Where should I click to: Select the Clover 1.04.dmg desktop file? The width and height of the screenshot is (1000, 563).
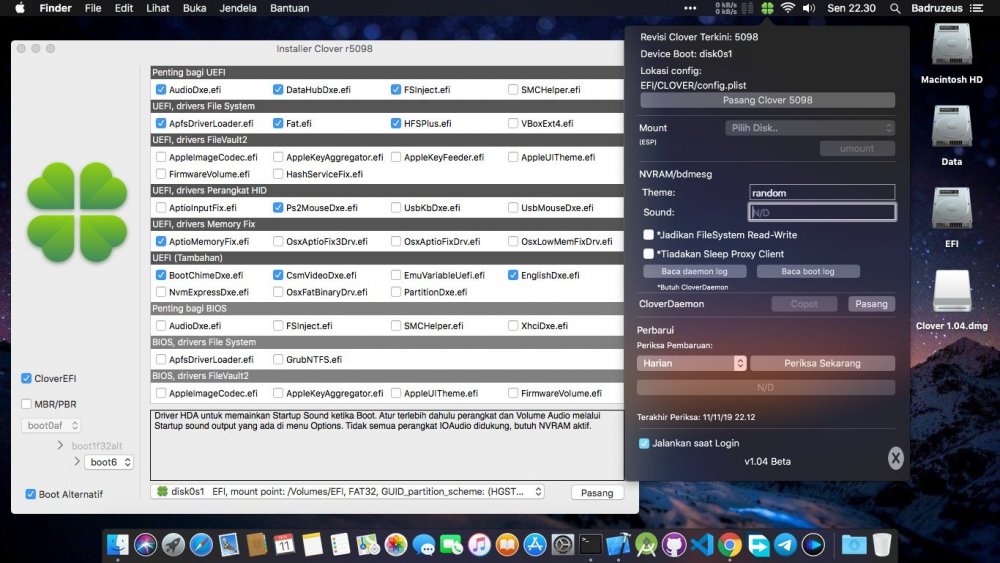point(952,300)
